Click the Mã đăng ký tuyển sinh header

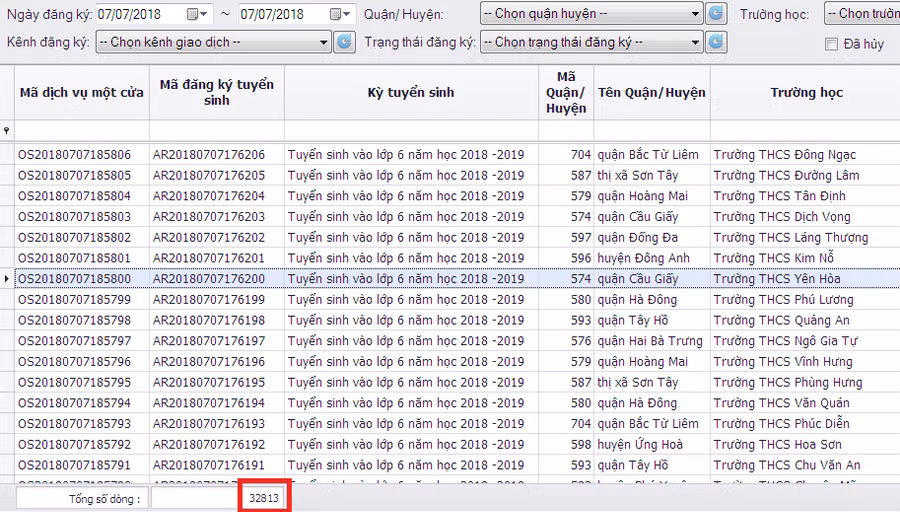coord(217,93)
